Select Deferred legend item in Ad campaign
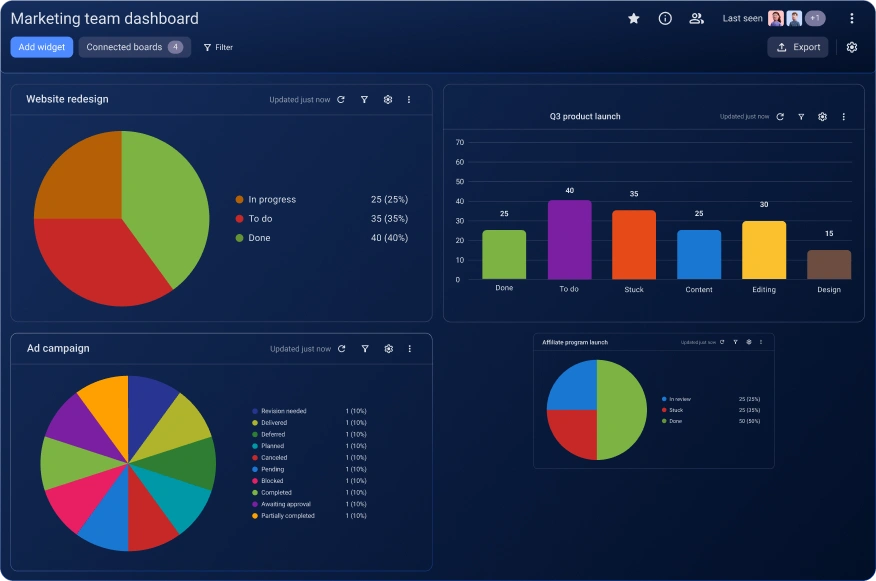 pyautogui.click(x=309, y=434)
